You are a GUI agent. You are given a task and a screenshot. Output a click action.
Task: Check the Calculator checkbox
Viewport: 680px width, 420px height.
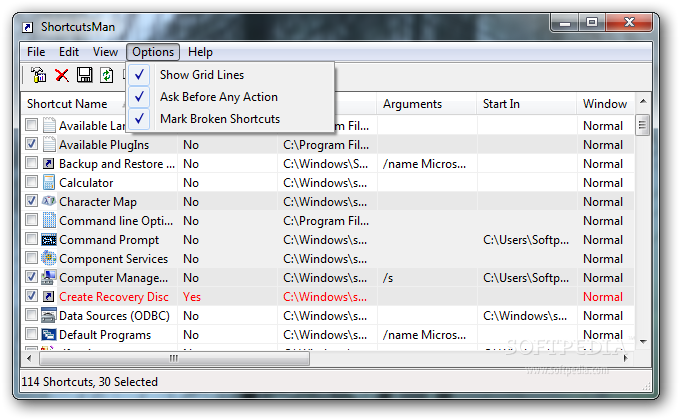coord(31,181)
